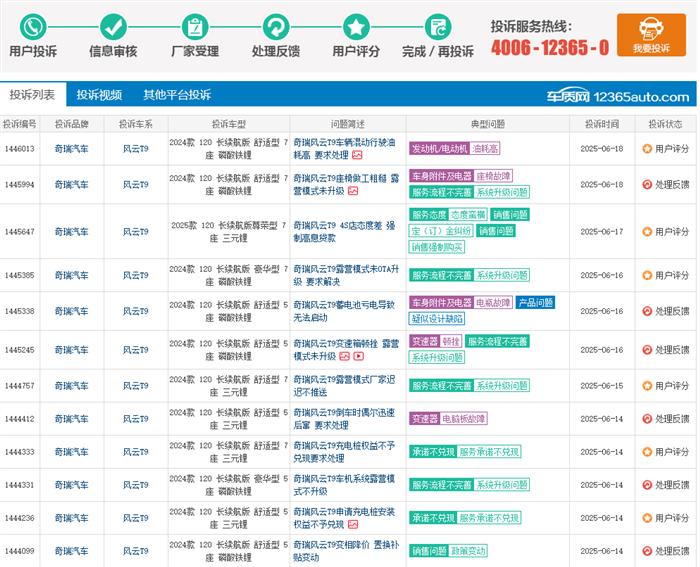700x567 pixels.
Task: Click 处理反馈 status icon for complaint 1444331
Action: [x=647, y=485]
